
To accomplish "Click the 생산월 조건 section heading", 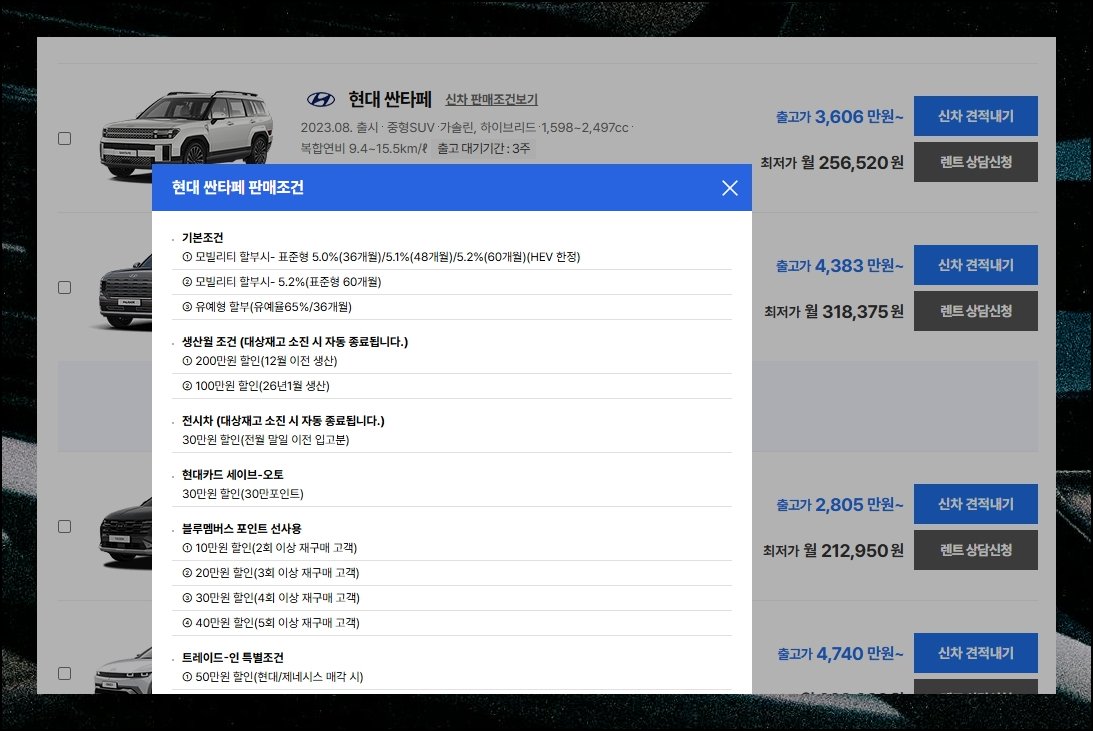I will (295, 342).
